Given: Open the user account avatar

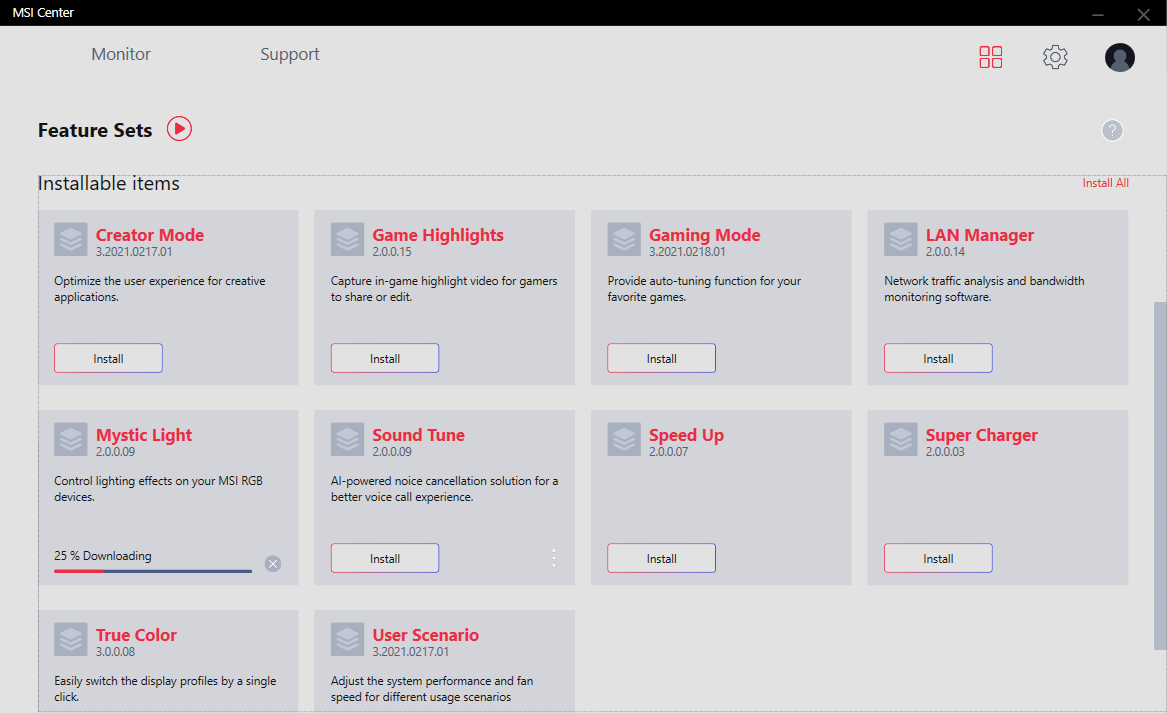Looking at the screenshot, I should click(1119, 57).
